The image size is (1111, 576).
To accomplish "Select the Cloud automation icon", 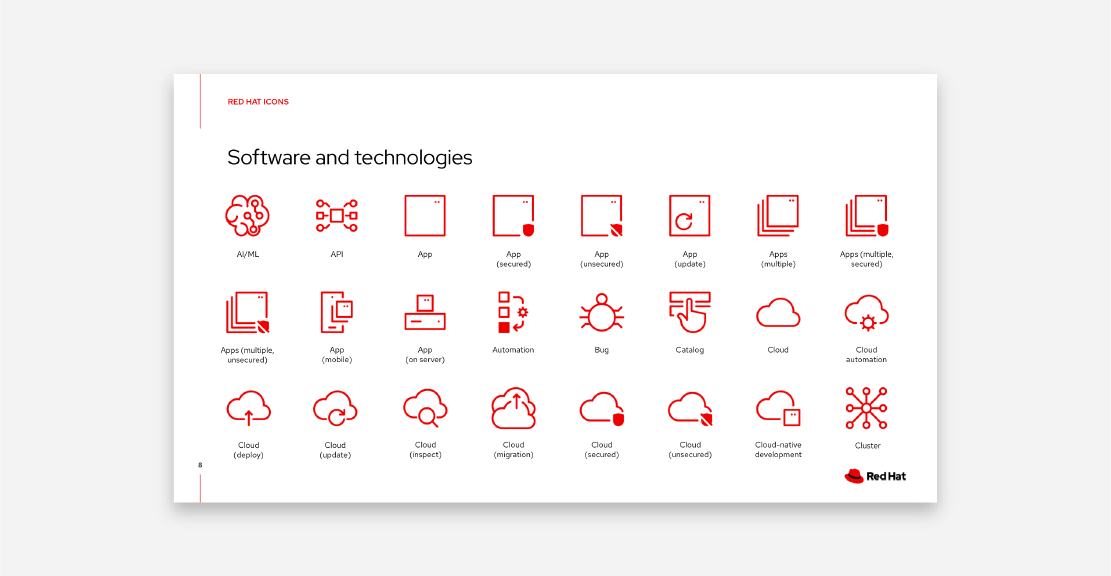I will pyautogui.click(x=866, y=312).
